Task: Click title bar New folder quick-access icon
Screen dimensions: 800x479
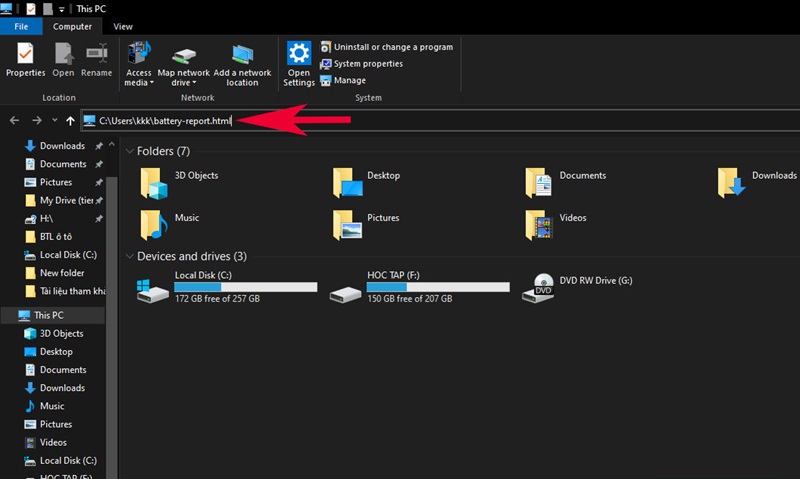Action: pyautogui.click(x=48, y=9)
